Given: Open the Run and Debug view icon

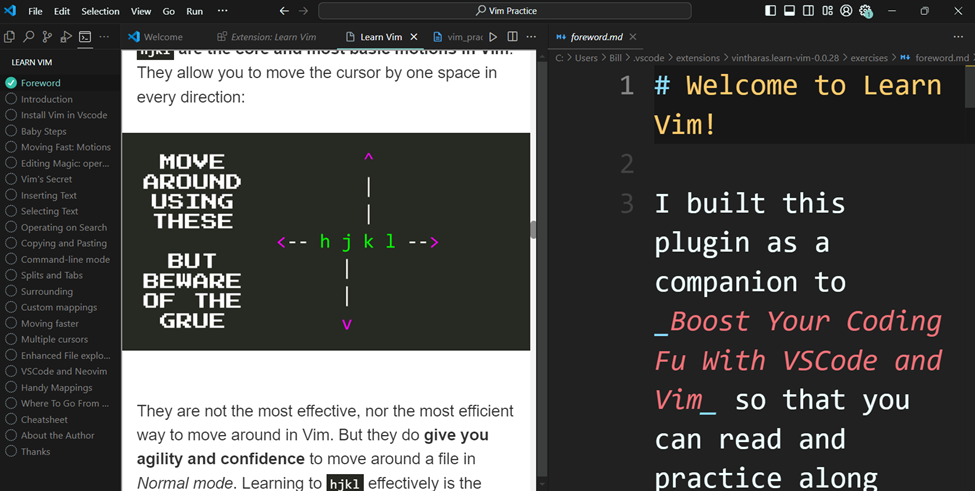Looking at the screenshot, I should click(x=66, y=37).
